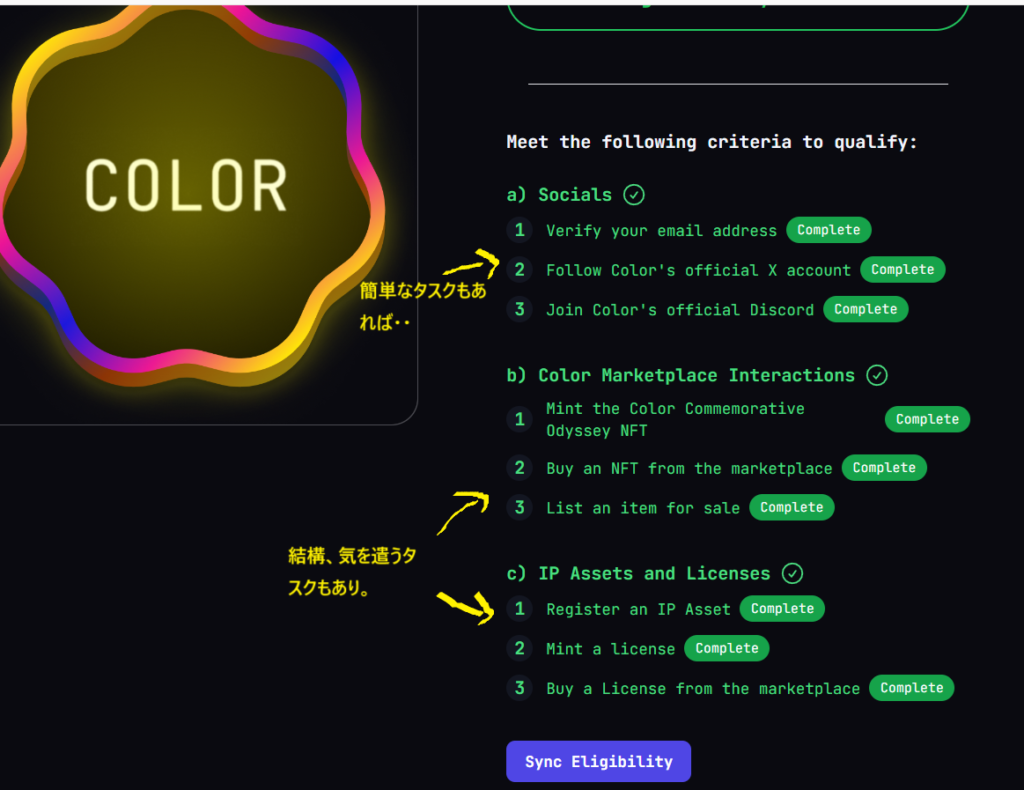Click the Complete badge for Register an IP Asset
Screen dimensions: 1024x790
[x=782, y=609]
